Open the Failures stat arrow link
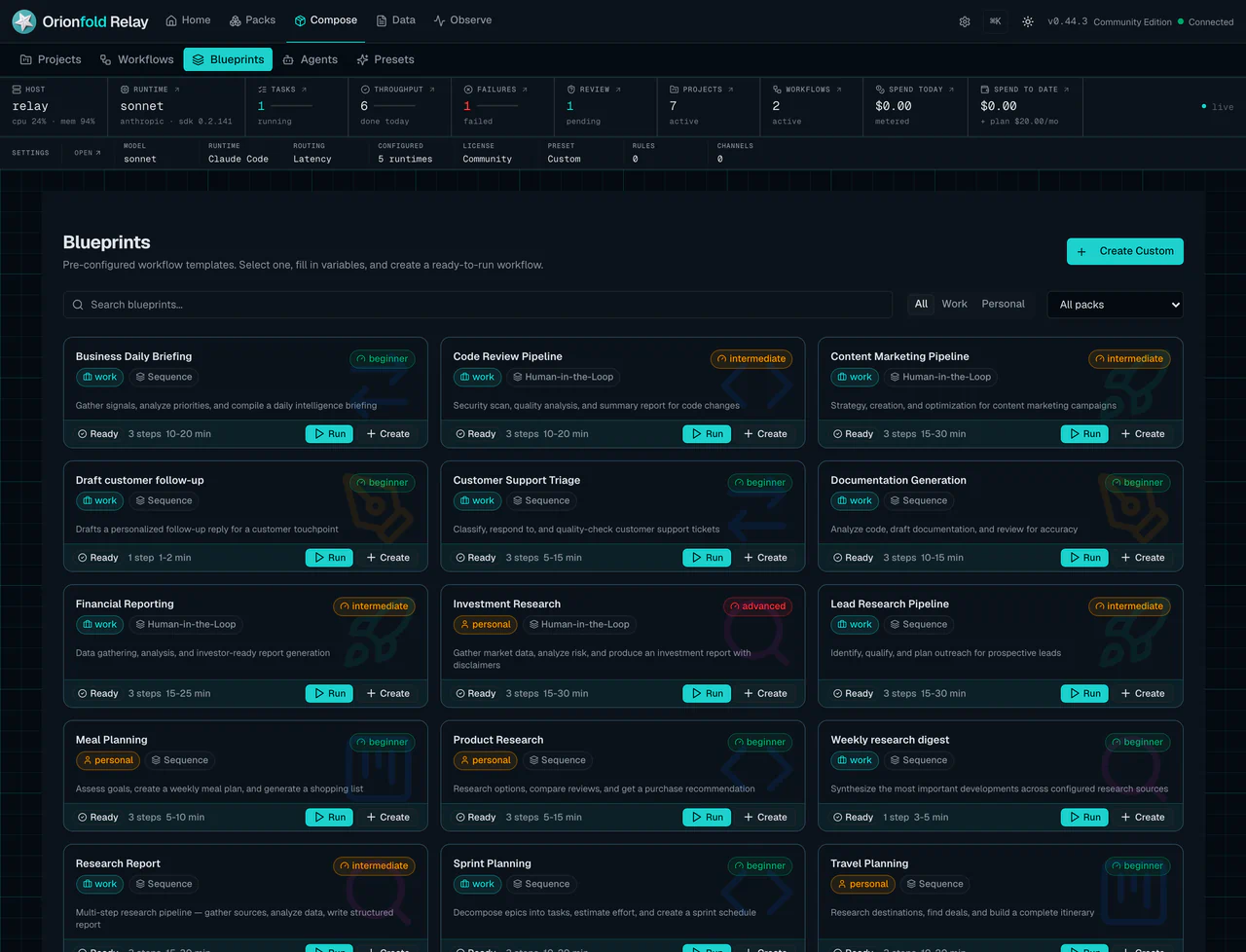The height and width of the screenshot is (952, 1246). (x=525, y=90)
